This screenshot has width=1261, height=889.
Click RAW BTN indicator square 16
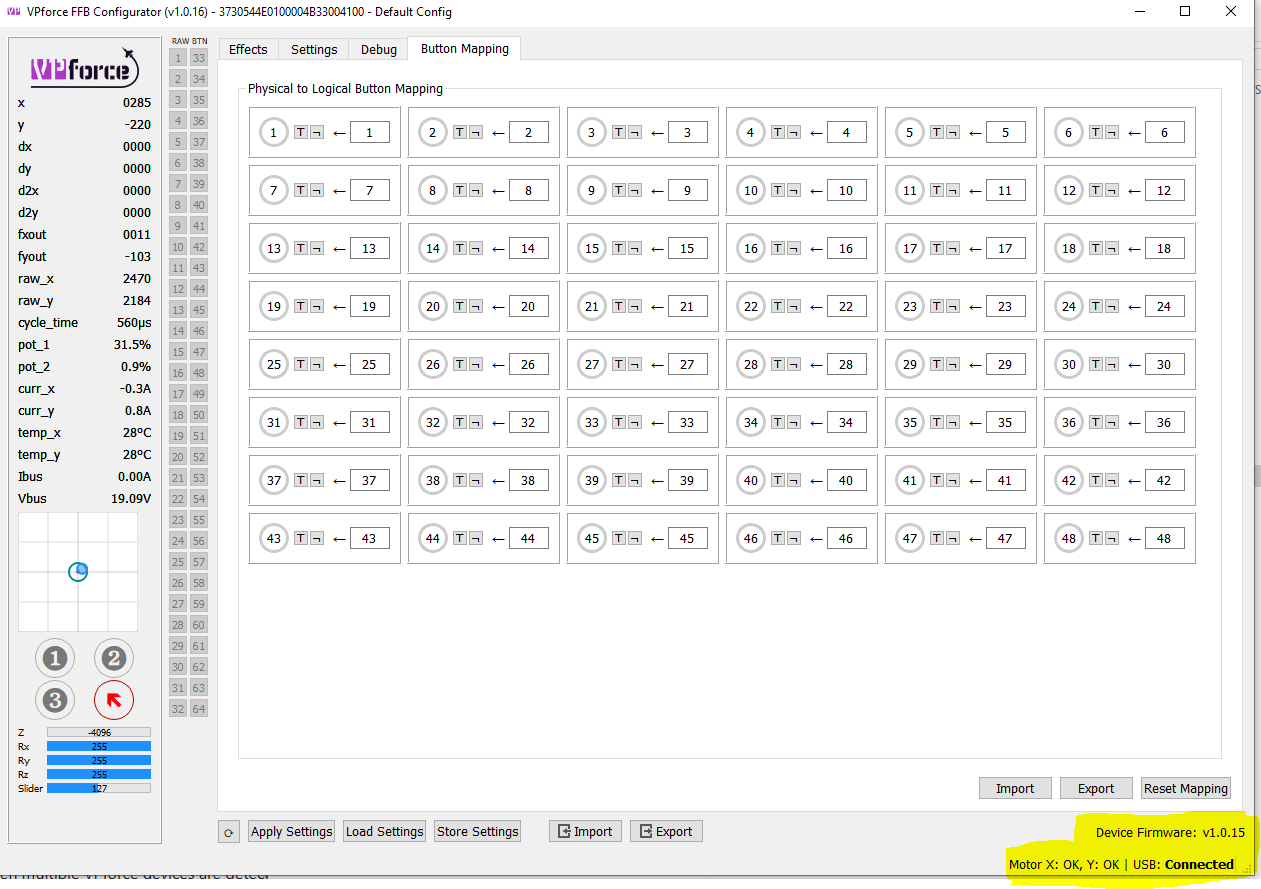(178, 372)
